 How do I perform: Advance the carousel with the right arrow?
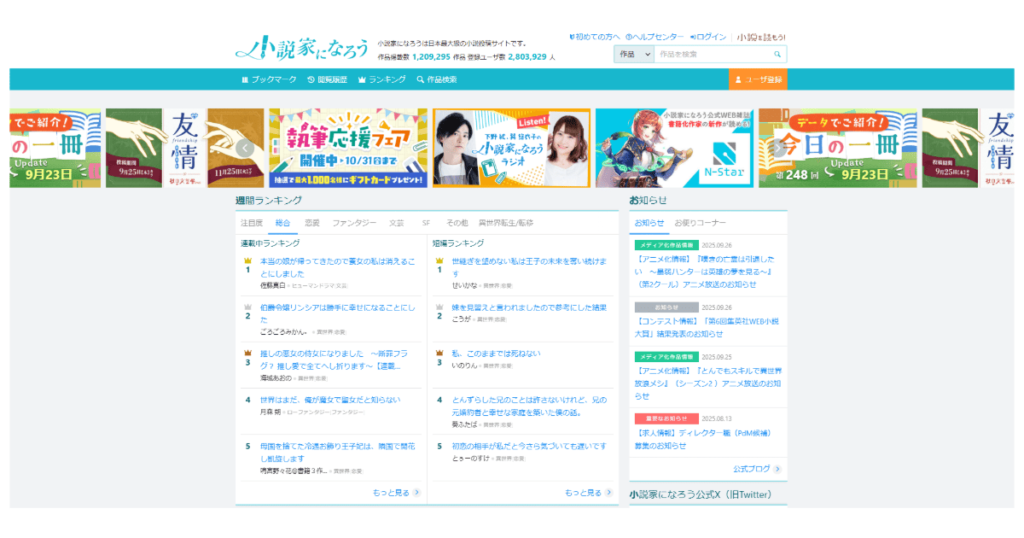pos(779,148)
